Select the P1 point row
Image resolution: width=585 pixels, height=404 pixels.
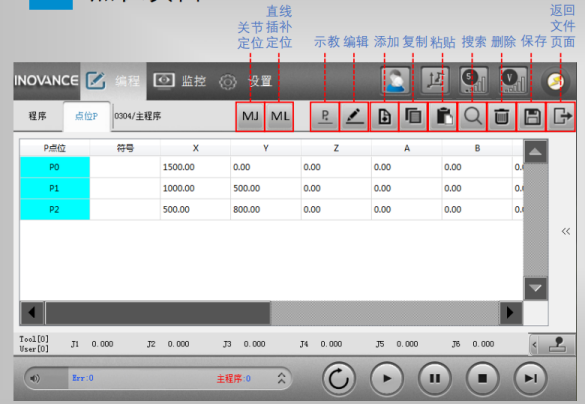coord(272,188)
